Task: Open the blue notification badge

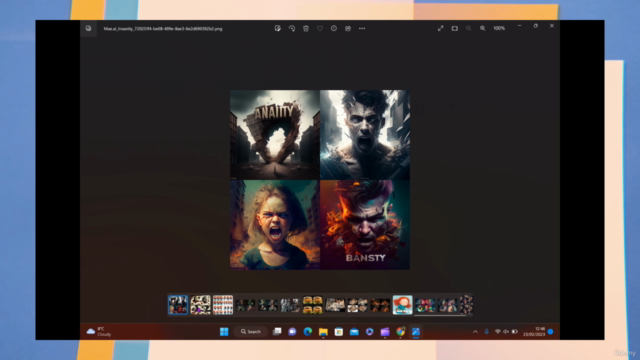Action: [x=551, y=331]
